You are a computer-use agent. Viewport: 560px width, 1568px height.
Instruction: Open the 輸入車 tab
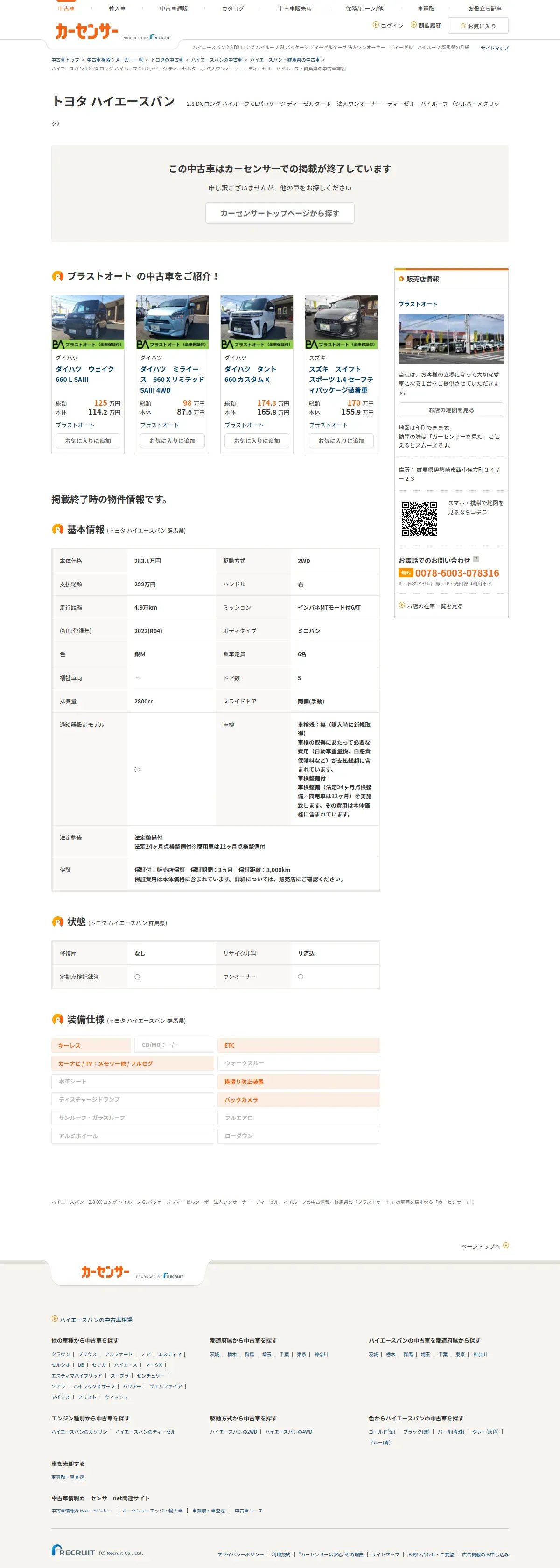tap(118, 8)
